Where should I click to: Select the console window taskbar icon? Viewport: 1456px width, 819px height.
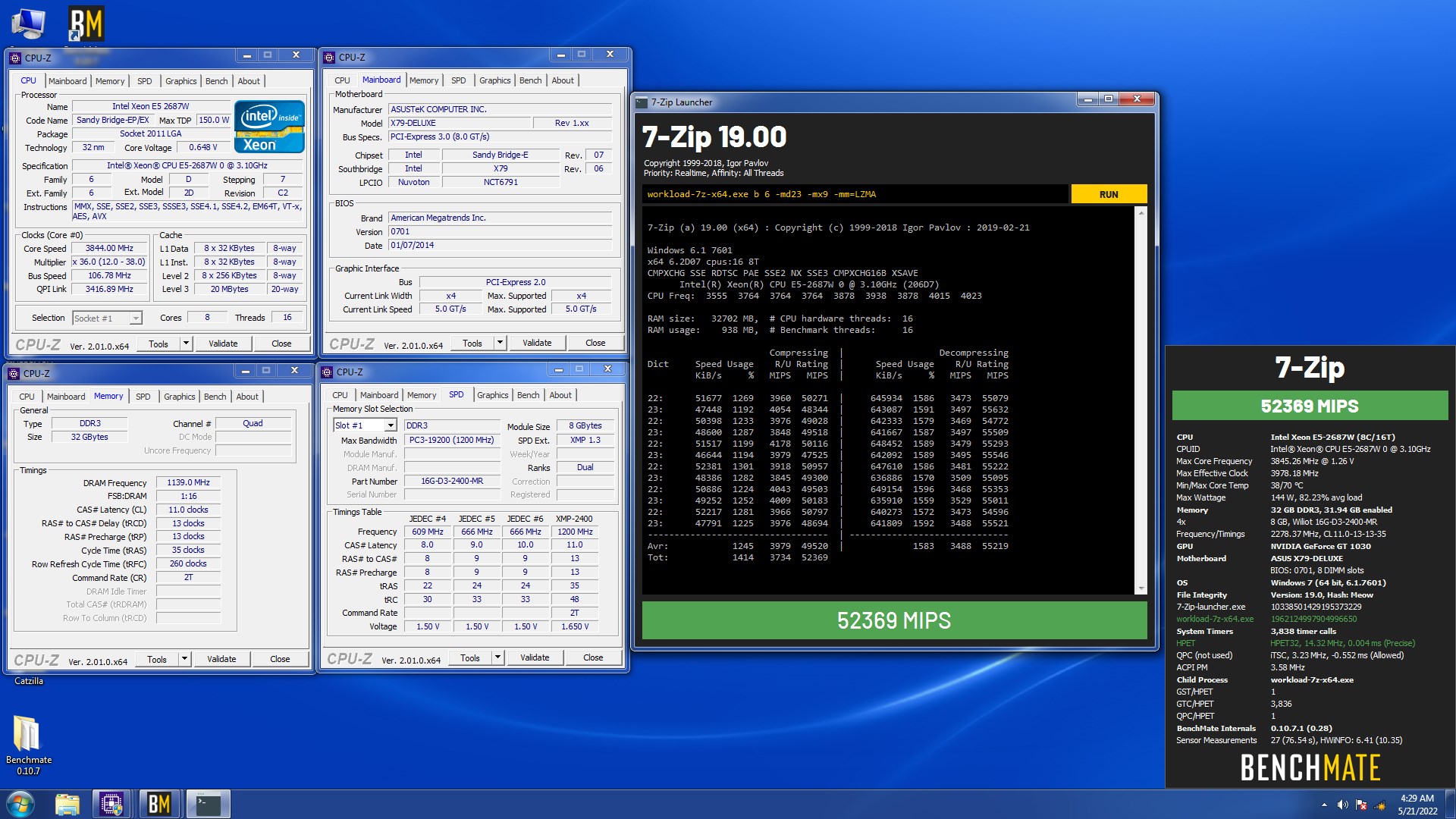pos(207,804)
